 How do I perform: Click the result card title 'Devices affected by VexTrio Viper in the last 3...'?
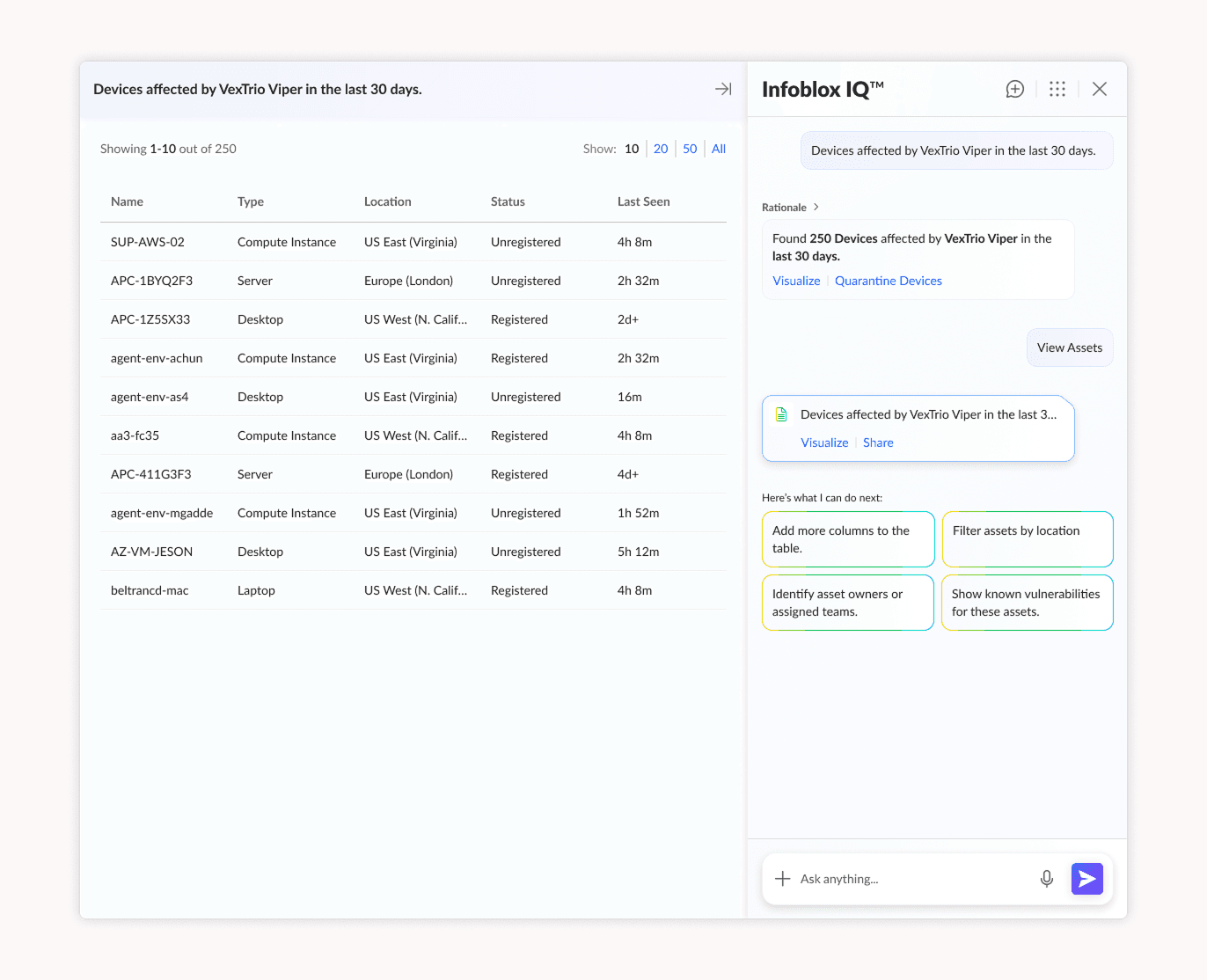(928, 414)
